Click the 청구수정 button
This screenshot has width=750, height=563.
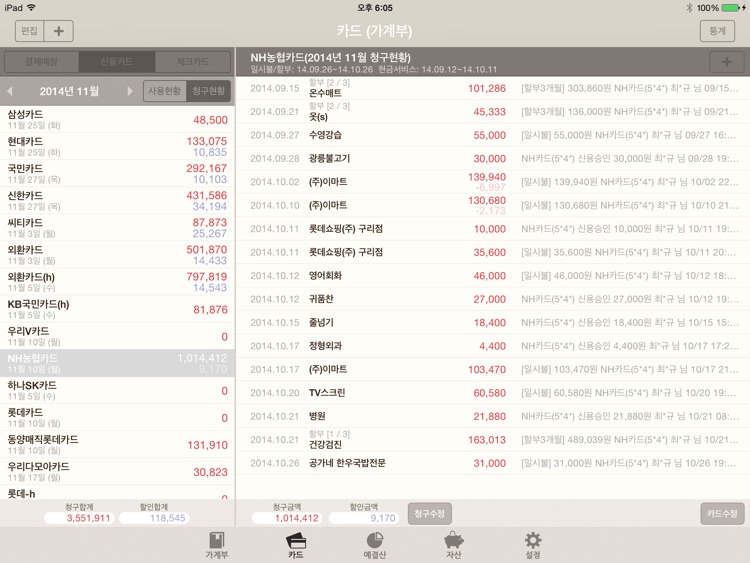430,513
